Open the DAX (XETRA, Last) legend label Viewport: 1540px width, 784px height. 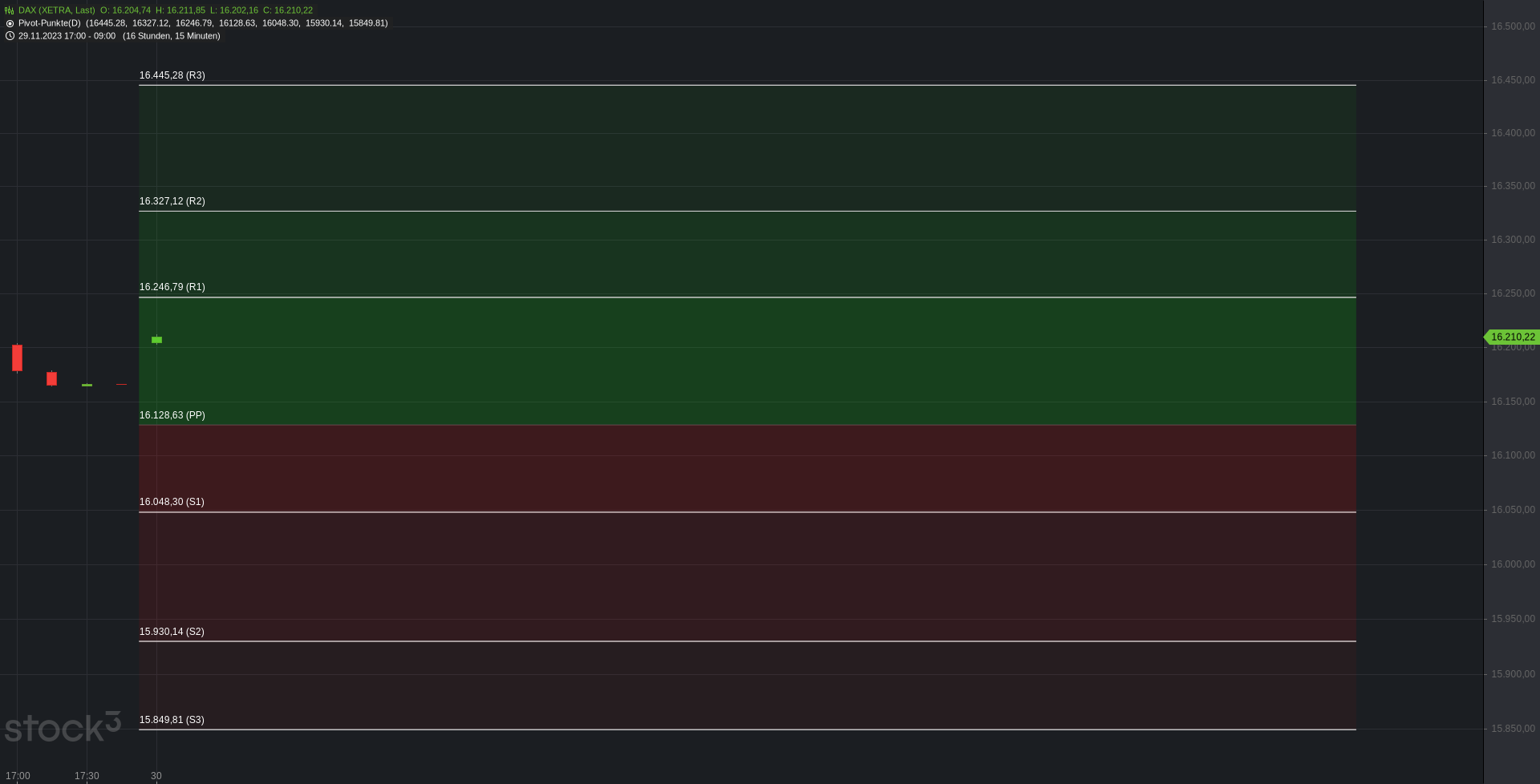click(x=57, y=10)
